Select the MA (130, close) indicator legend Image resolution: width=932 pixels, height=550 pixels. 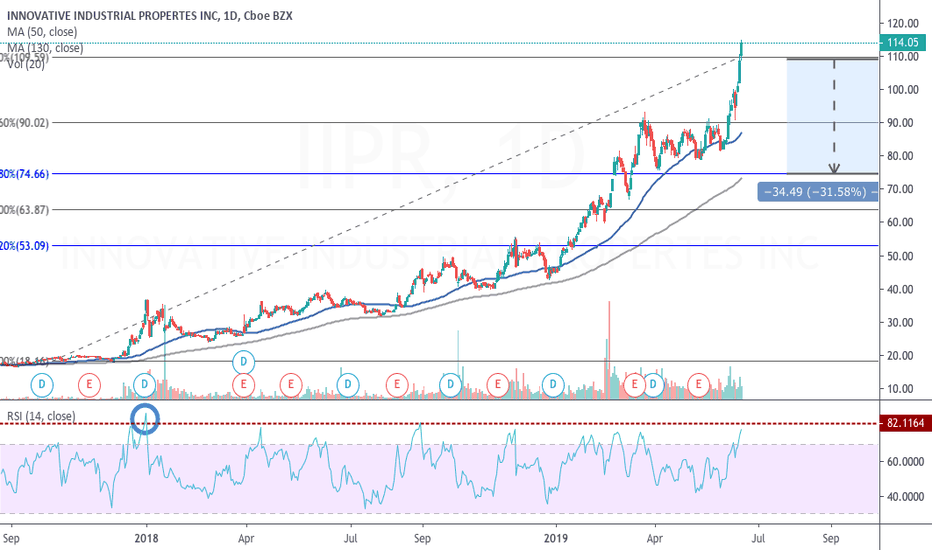(45, 48)
